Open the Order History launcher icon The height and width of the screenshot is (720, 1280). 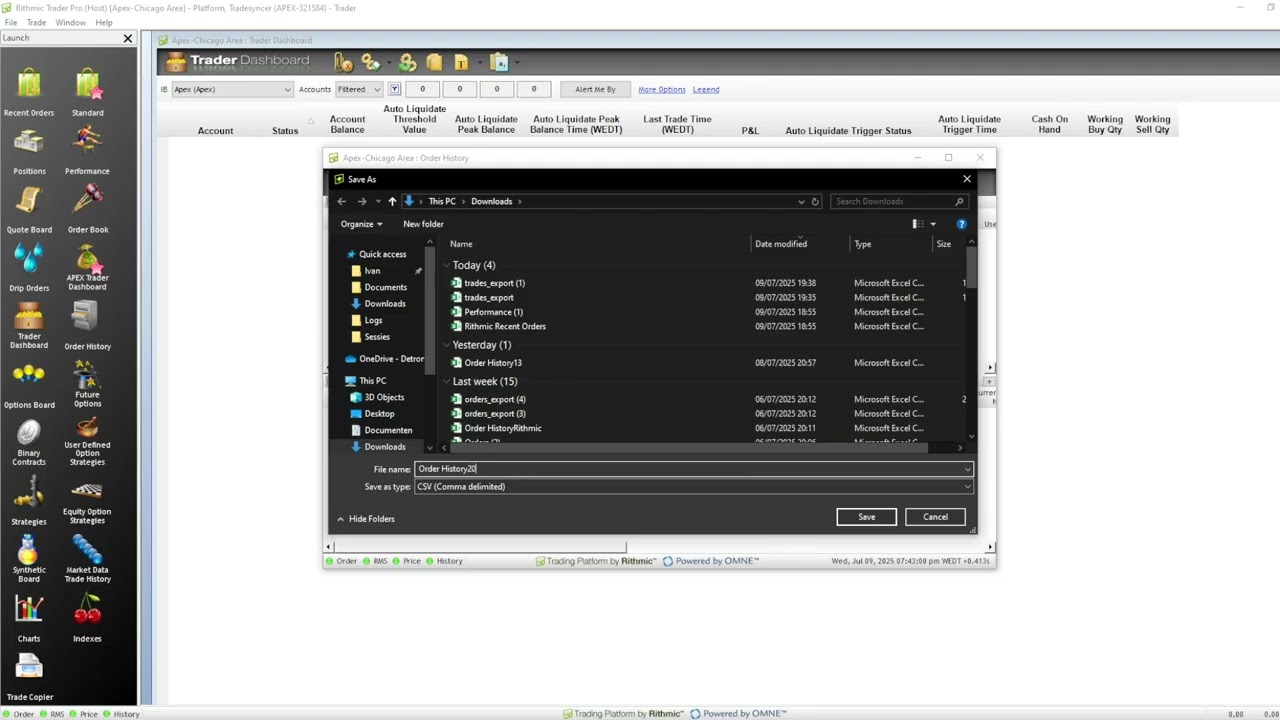87,325
